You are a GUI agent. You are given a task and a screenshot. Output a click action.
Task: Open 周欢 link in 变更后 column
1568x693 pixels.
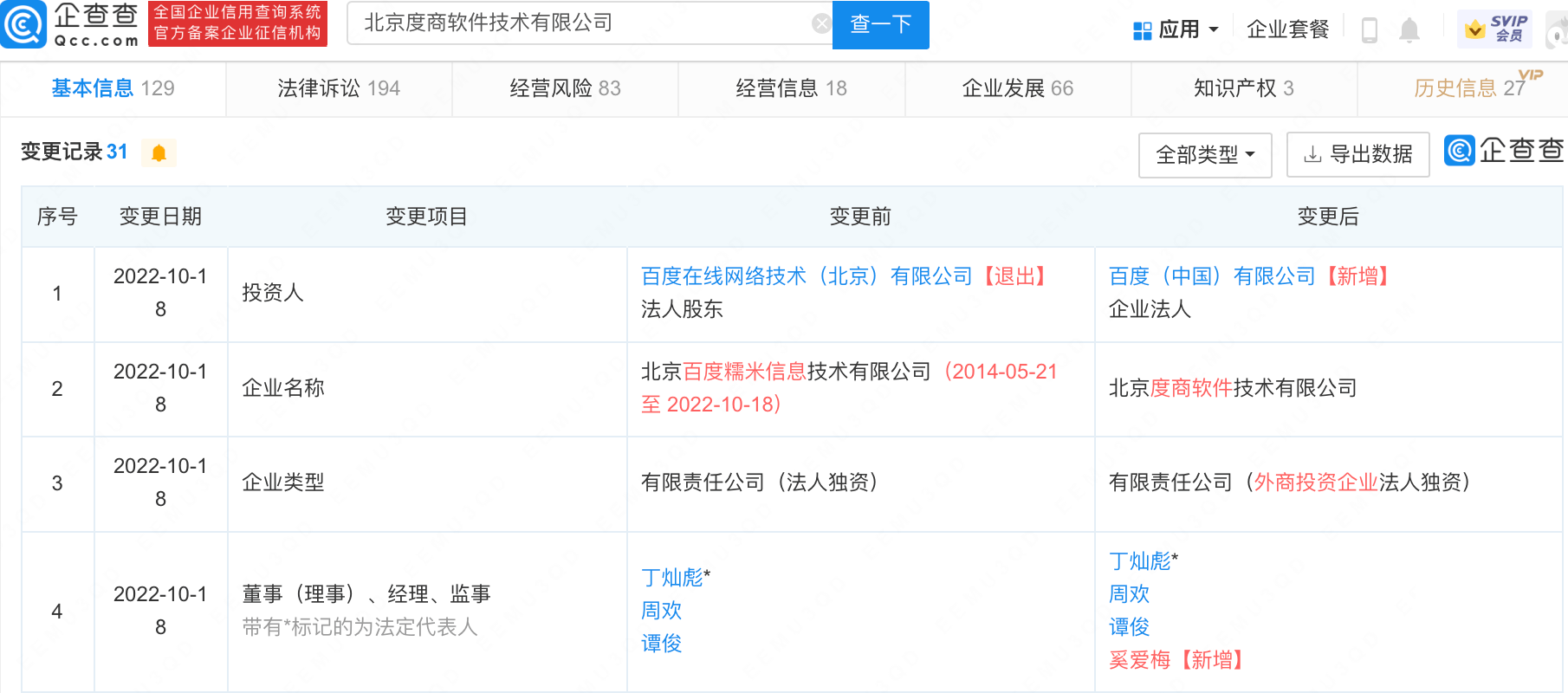1130,594
